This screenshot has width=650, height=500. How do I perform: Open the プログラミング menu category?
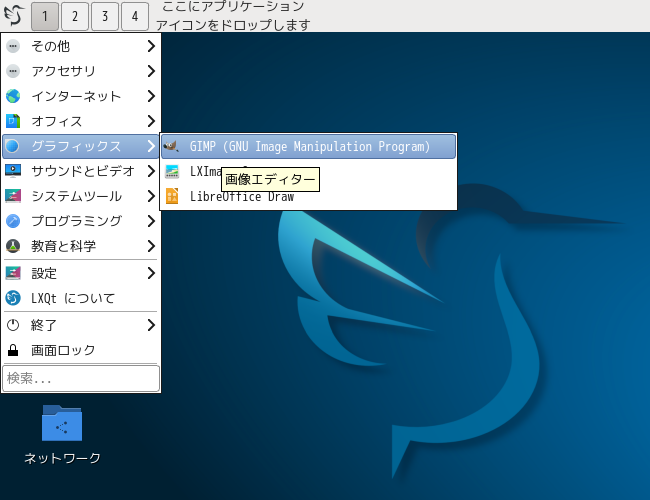pos(81,221)
